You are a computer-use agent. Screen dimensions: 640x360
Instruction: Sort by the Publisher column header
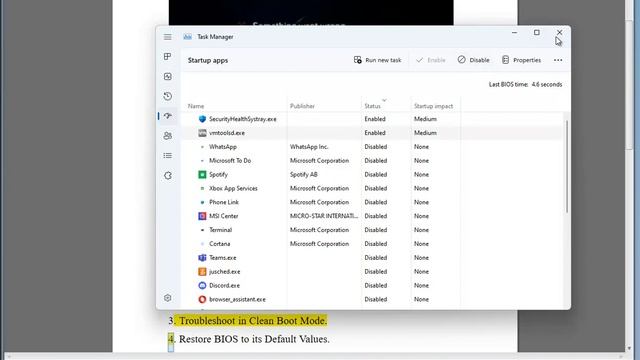tap(302, 106)
